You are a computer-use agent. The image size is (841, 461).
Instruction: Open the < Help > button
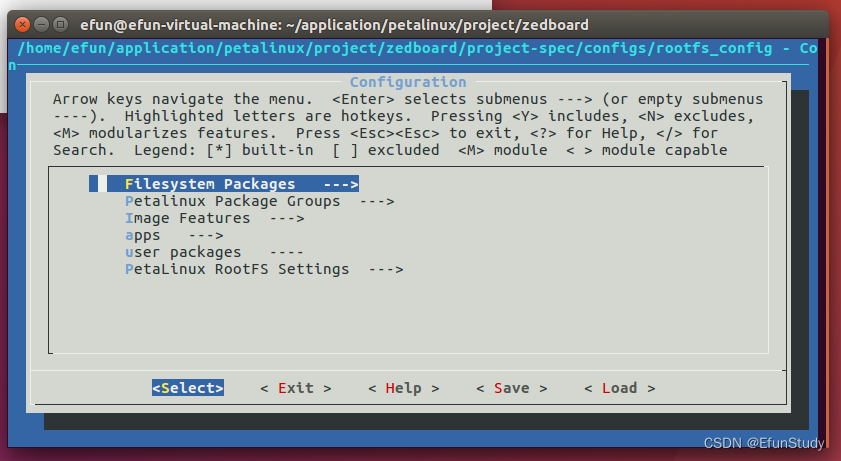pyautogui.click(x=404, y=388)
